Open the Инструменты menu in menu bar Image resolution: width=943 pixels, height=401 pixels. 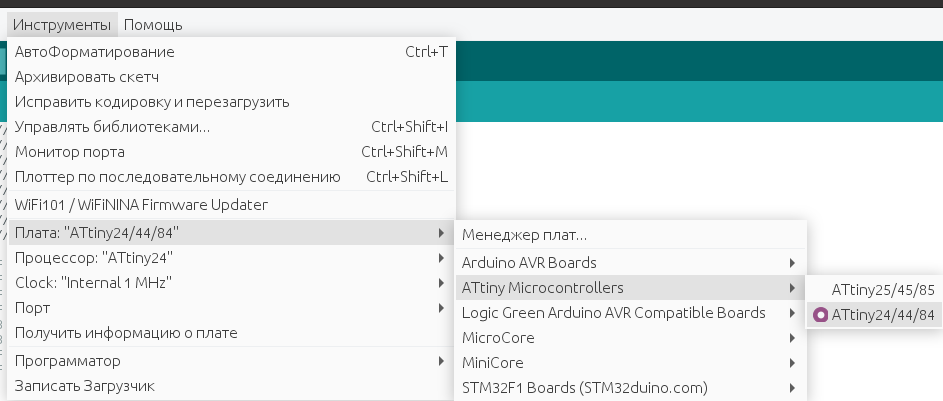point(61,24)
